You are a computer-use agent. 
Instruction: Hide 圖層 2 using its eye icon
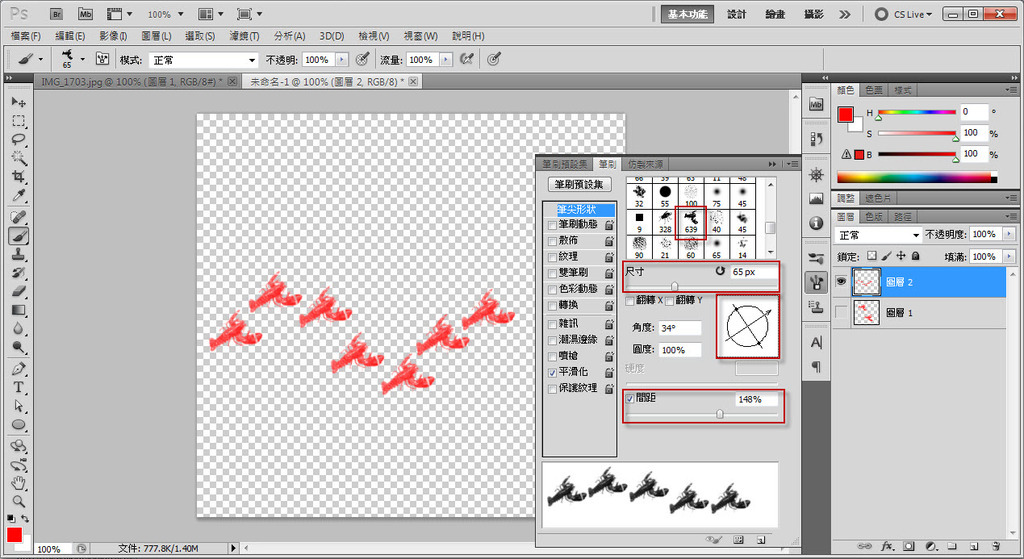pyautogui.click(x=841, y=281)
